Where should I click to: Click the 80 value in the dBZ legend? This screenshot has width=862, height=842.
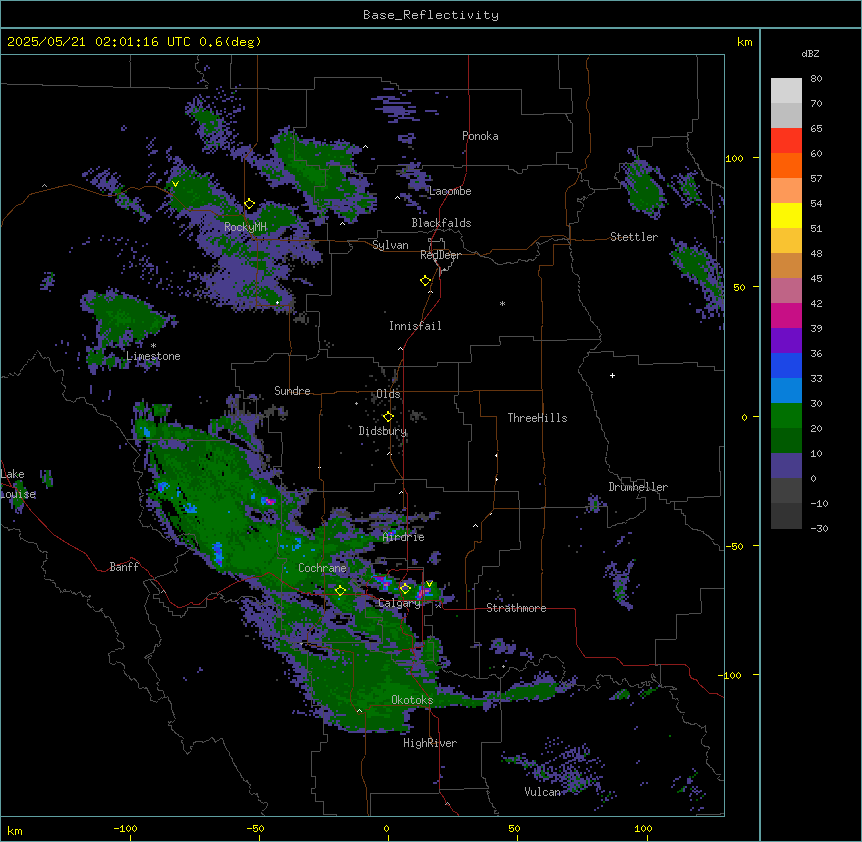click(x=816, y=79)
